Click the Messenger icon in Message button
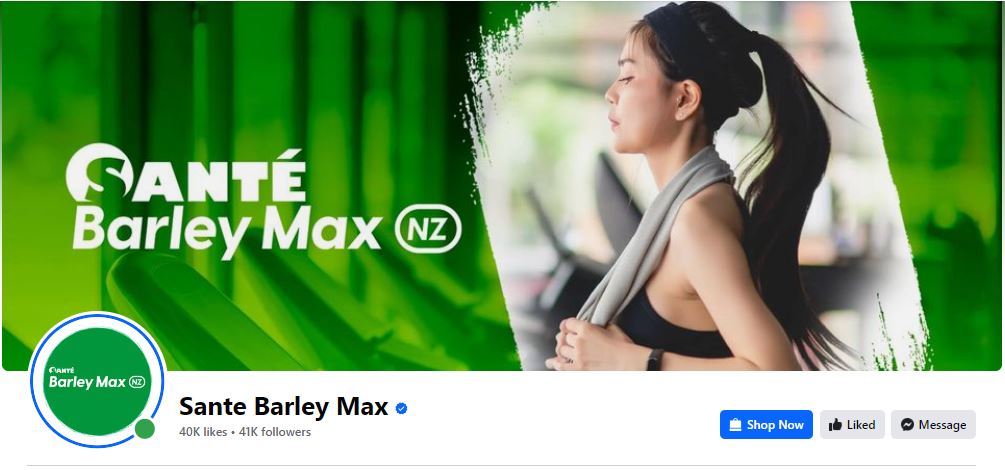Image resolution: width=1005 pixels, height=470 pixels. tap(907, 424)
